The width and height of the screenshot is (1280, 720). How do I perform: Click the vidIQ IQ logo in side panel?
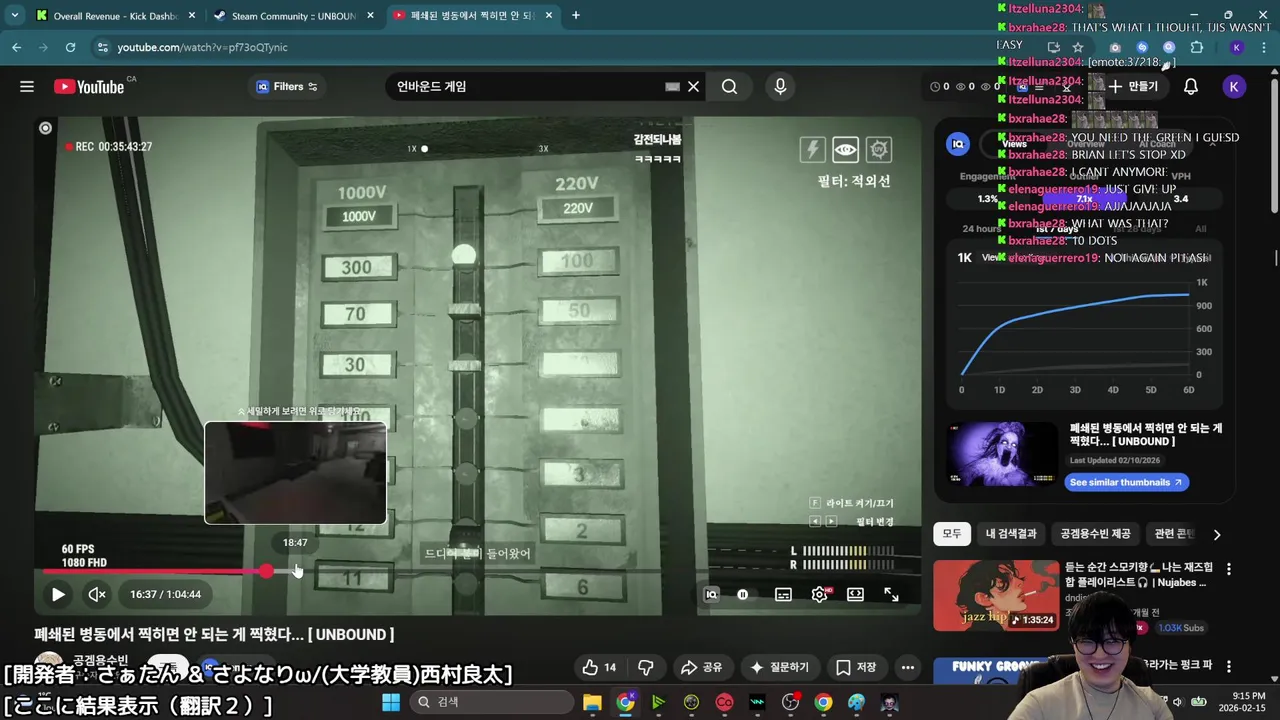click(x=958, y=144)
